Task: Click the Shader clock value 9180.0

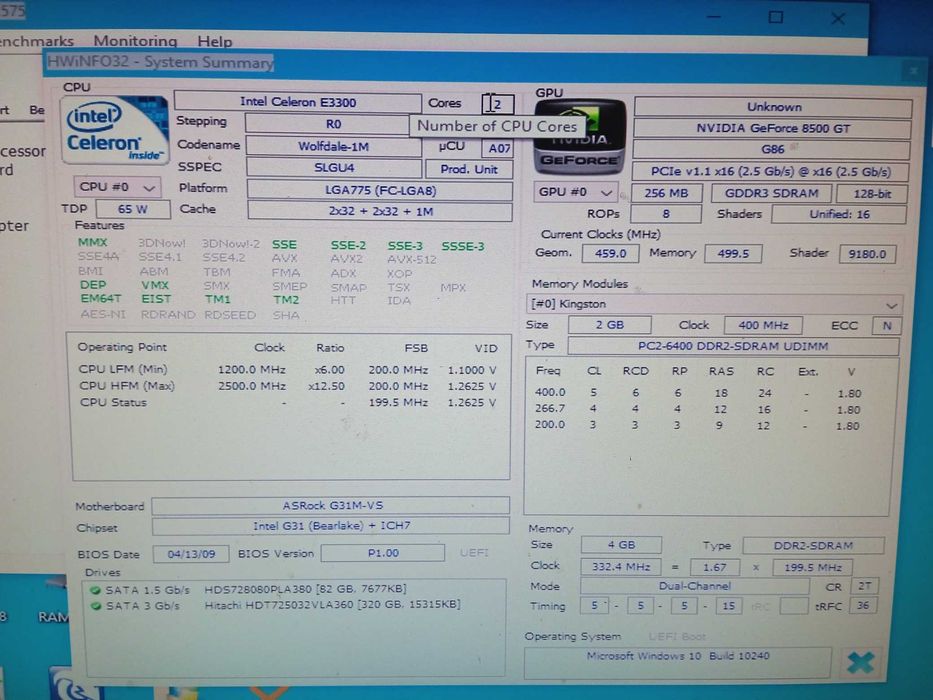Action: click(867, 254)
